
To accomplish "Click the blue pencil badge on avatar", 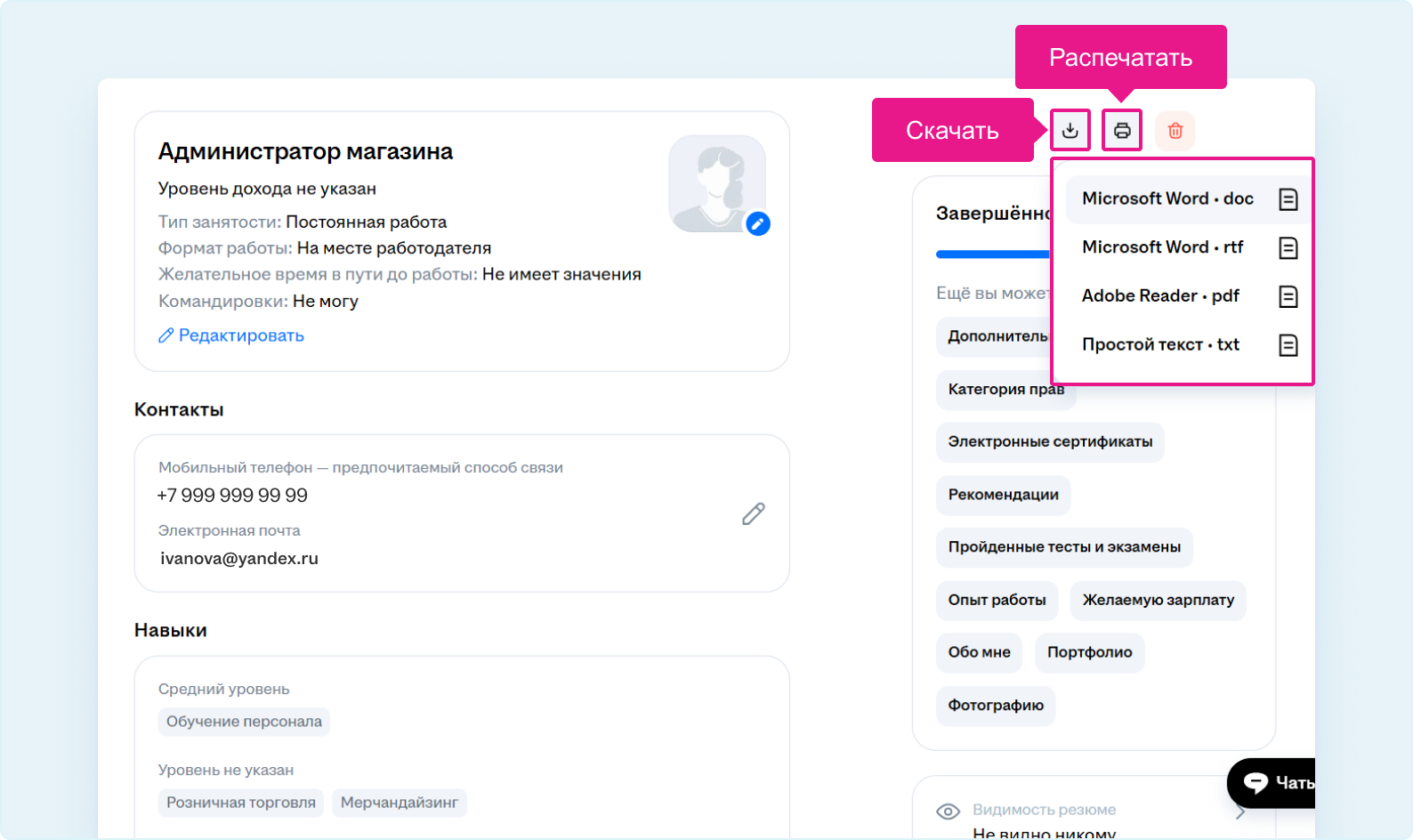I will click(x=757, y=223).
